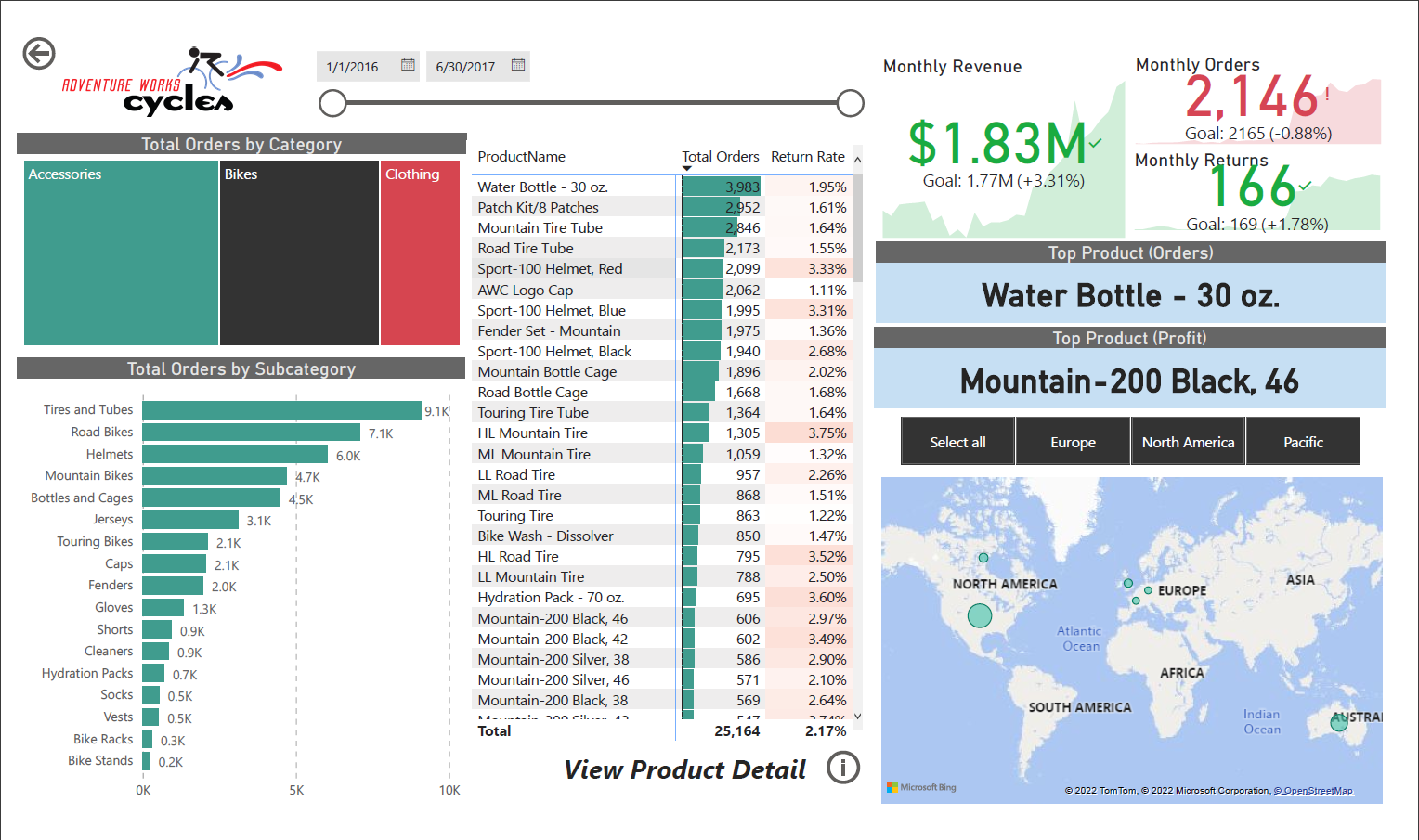Sort the table by Return Rate header
Viewport: 1419px width, 840px height.
[x=807, y=156]
